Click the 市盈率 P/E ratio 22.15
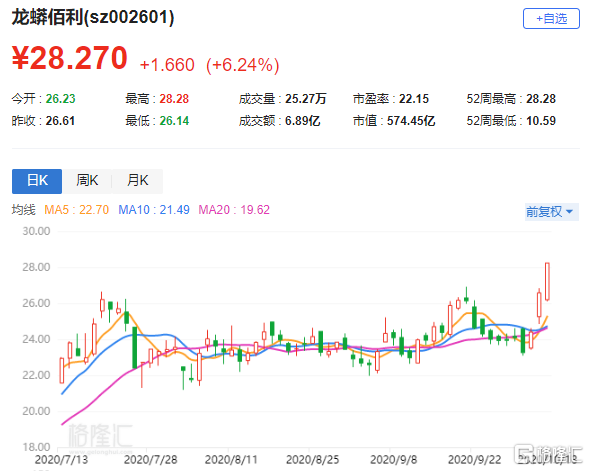 coord(414,99)
